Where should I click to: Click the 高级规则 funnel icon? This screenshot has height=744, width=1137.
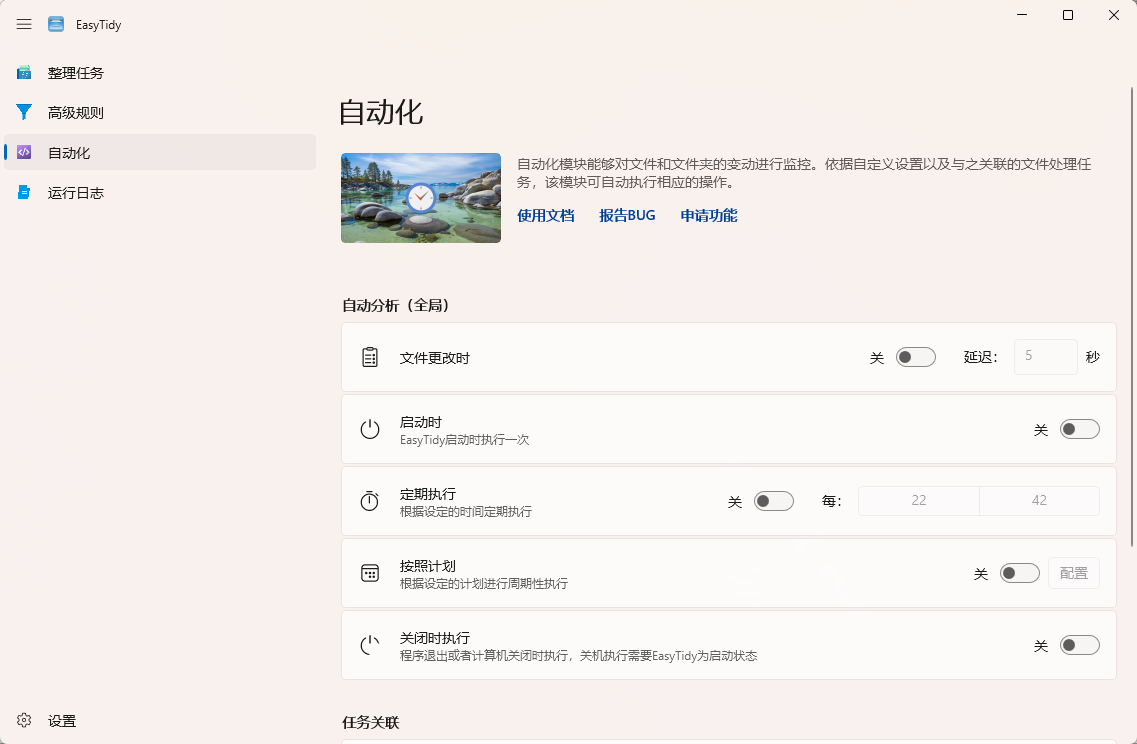(24, 112)
